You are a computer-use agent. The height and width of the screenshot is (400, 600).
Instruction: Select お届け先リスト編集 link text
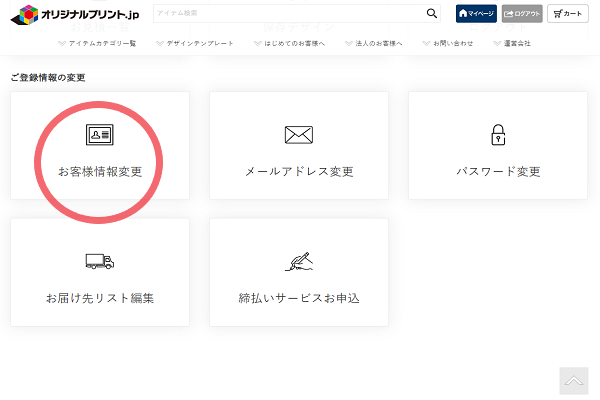(100, 298)
